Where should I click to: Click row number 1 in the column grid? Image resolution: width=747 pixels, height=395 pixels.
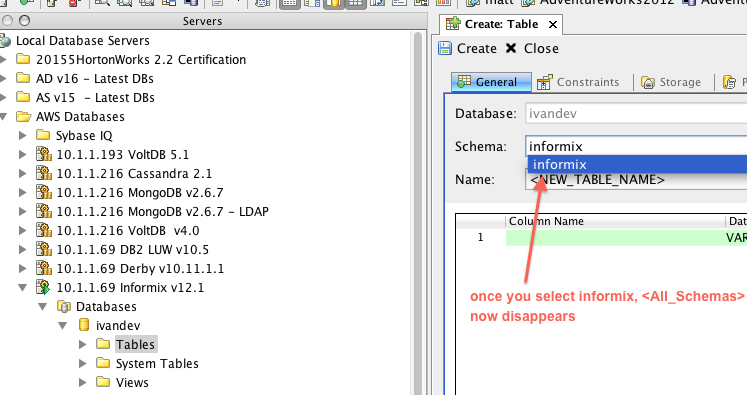click(x=480, y=237)
